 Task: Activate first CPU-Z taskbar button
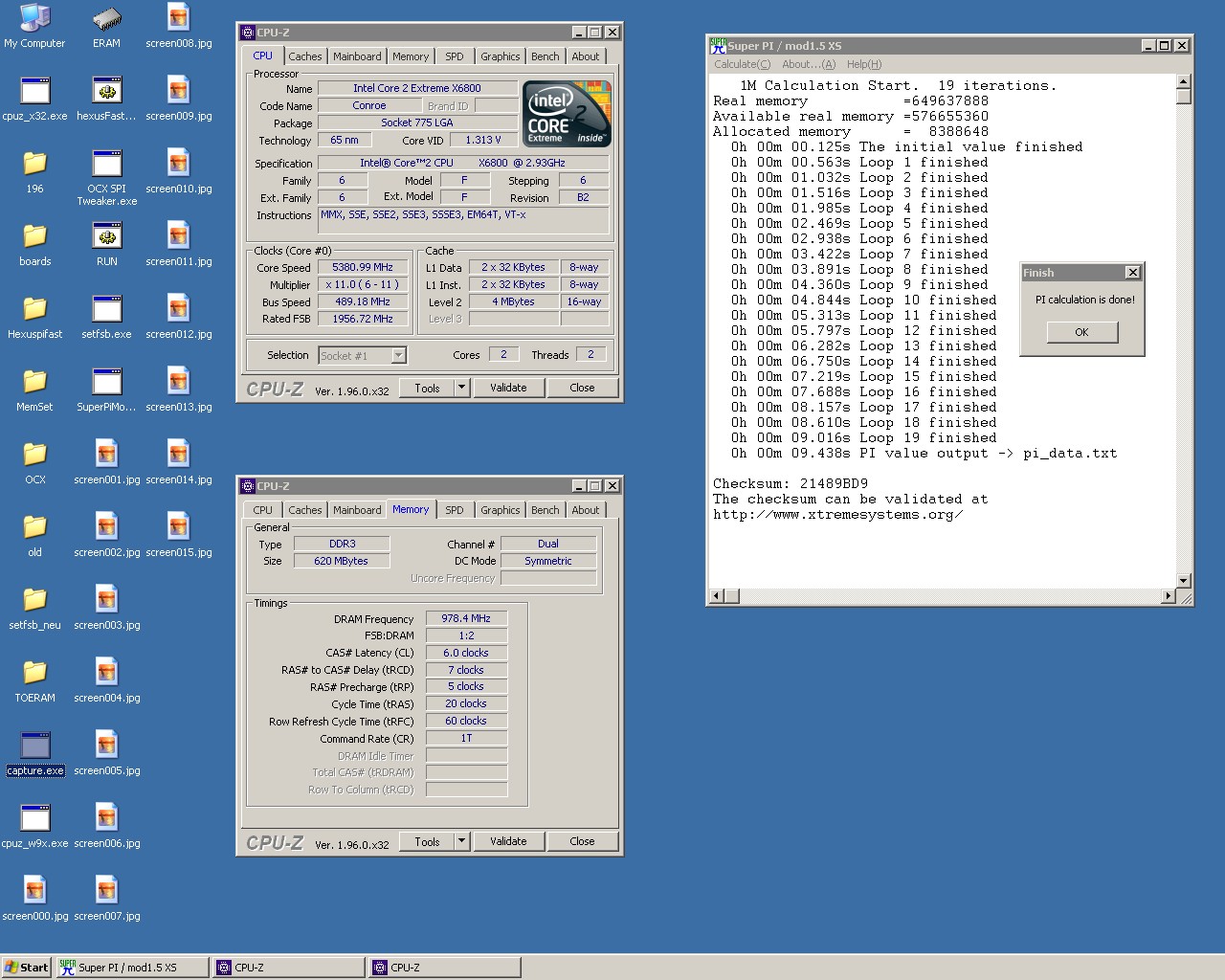(289, 968)
